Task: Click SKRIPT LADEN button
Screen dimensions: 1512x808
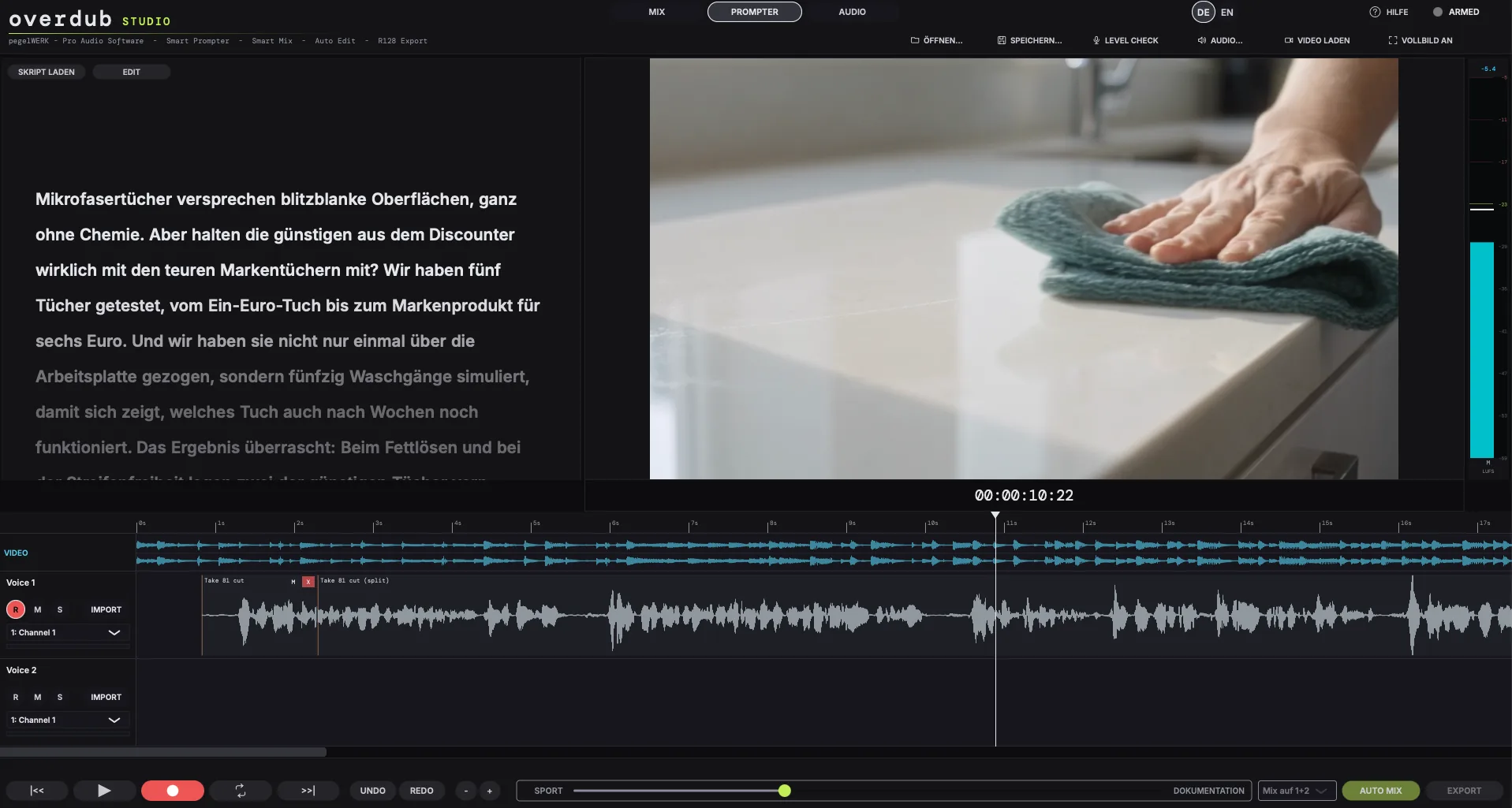Action: (47, 72)
